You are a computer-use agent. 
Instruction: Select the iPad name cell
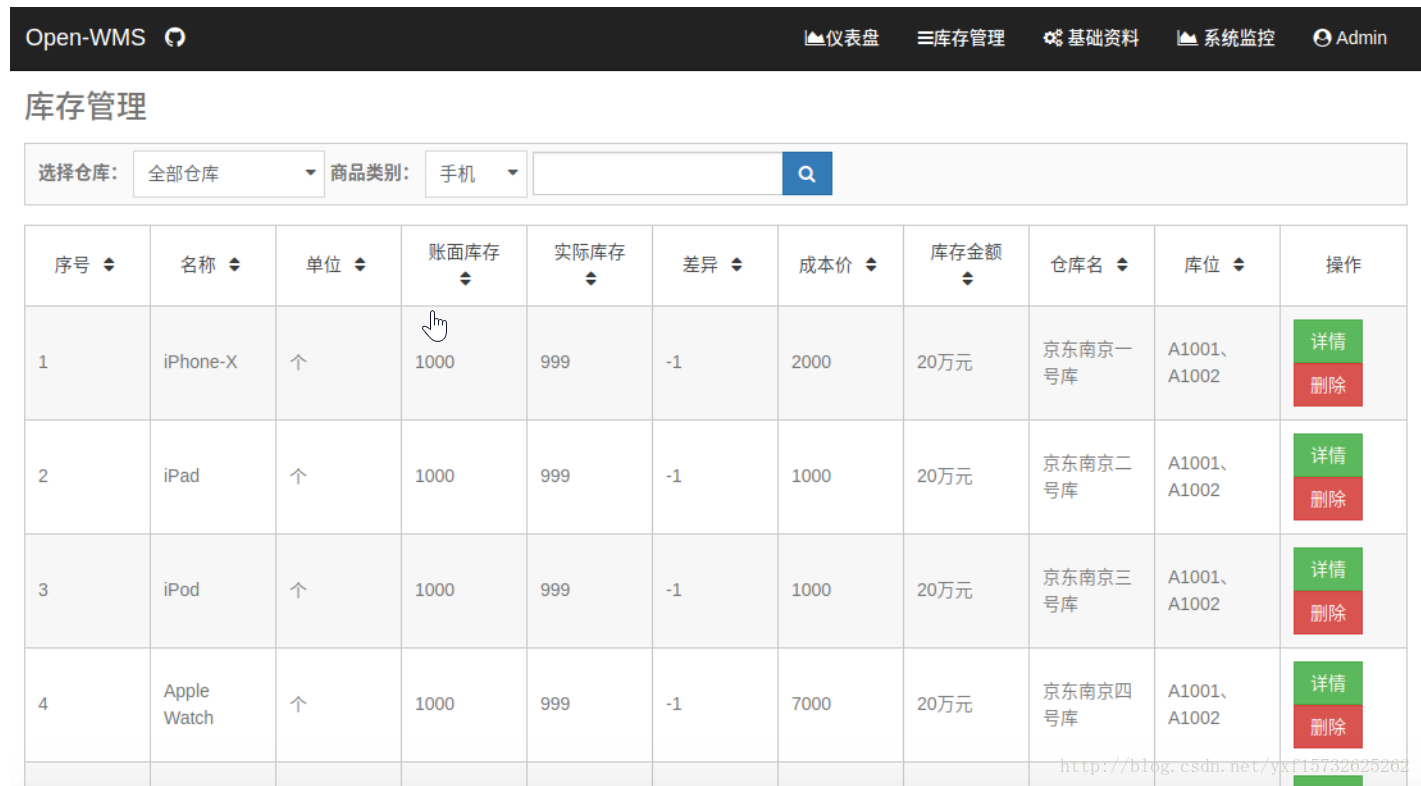click(213, 477)
